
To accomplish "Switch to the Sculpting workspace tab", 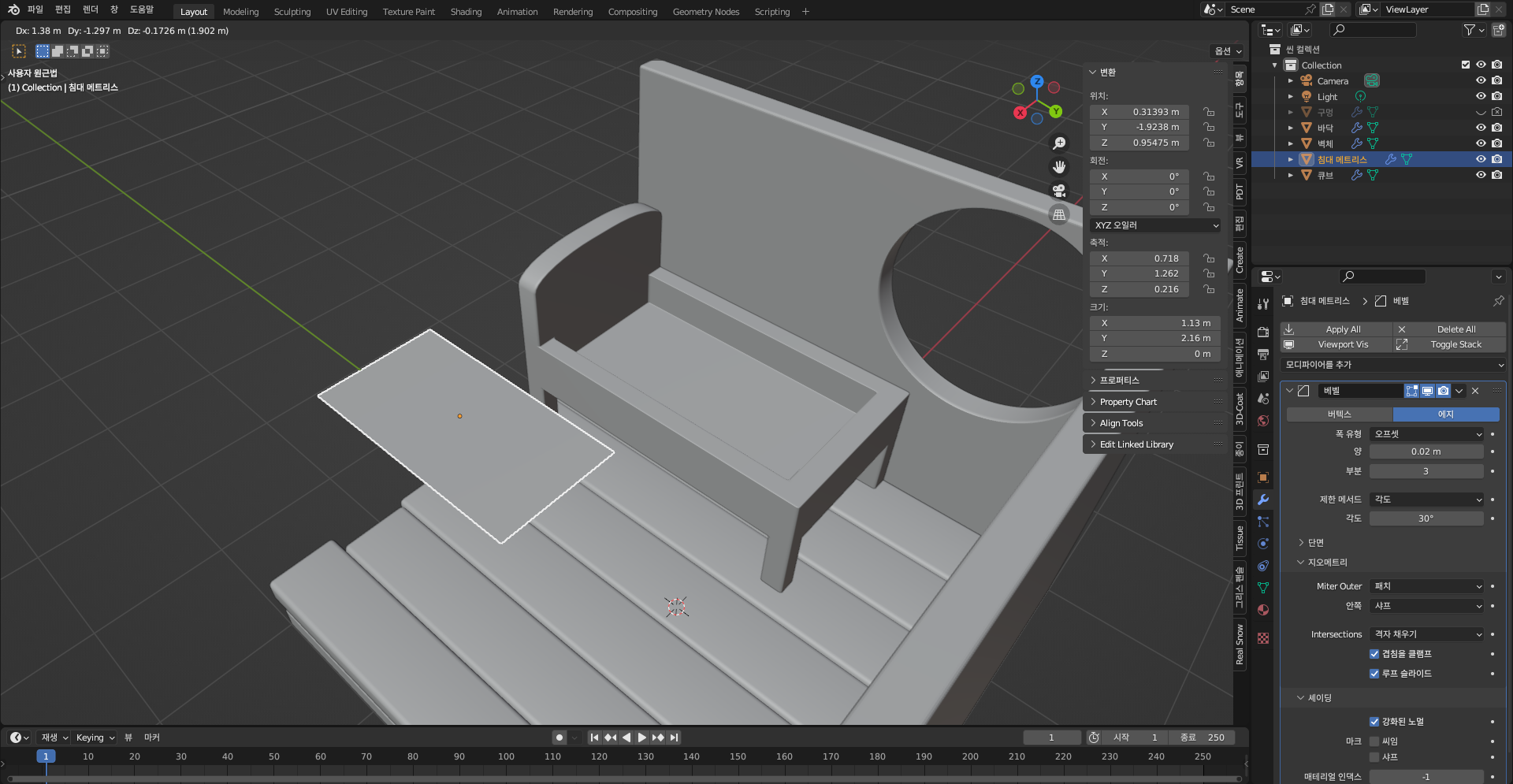I will 292,12.
